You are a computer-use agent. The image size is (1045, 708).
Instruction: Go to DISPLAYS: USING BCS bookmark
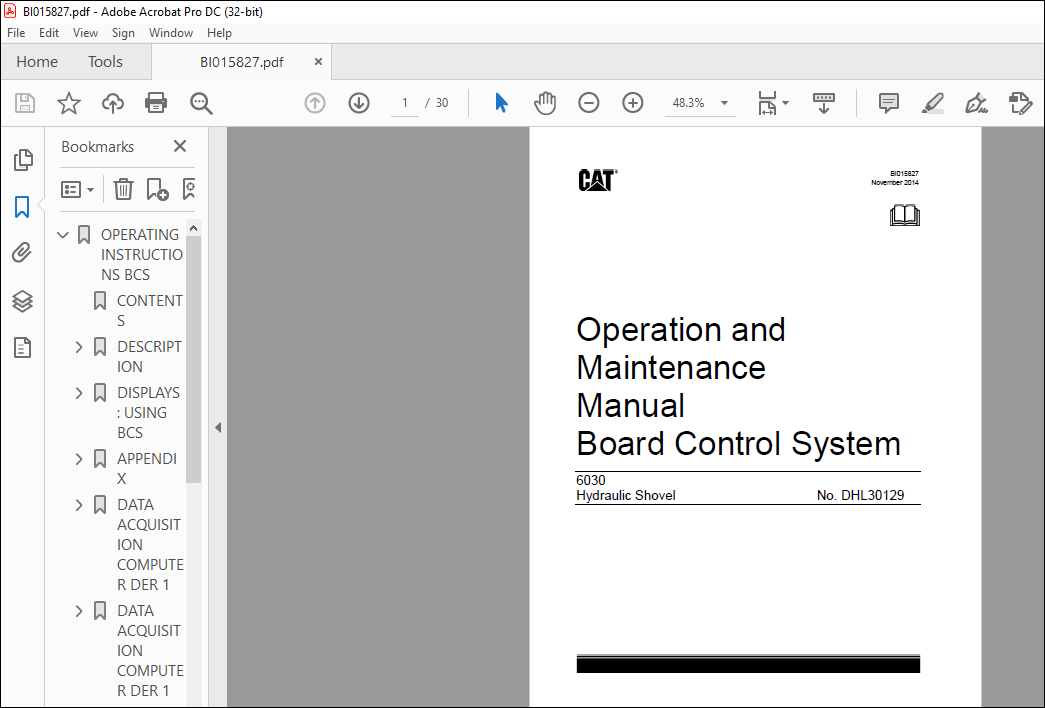148,413
